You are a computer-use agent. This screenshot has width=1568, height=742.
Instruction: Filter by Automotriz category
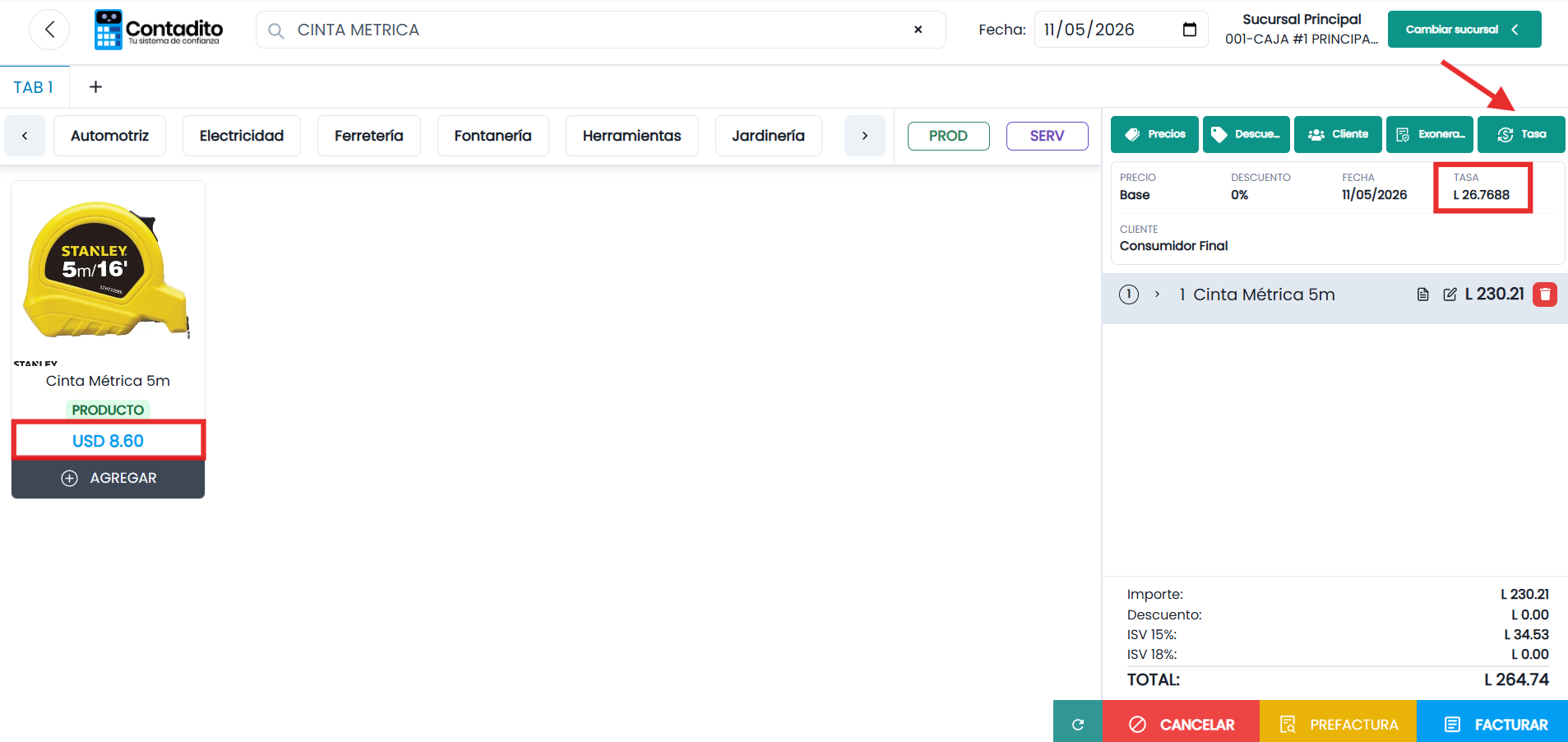109,136
